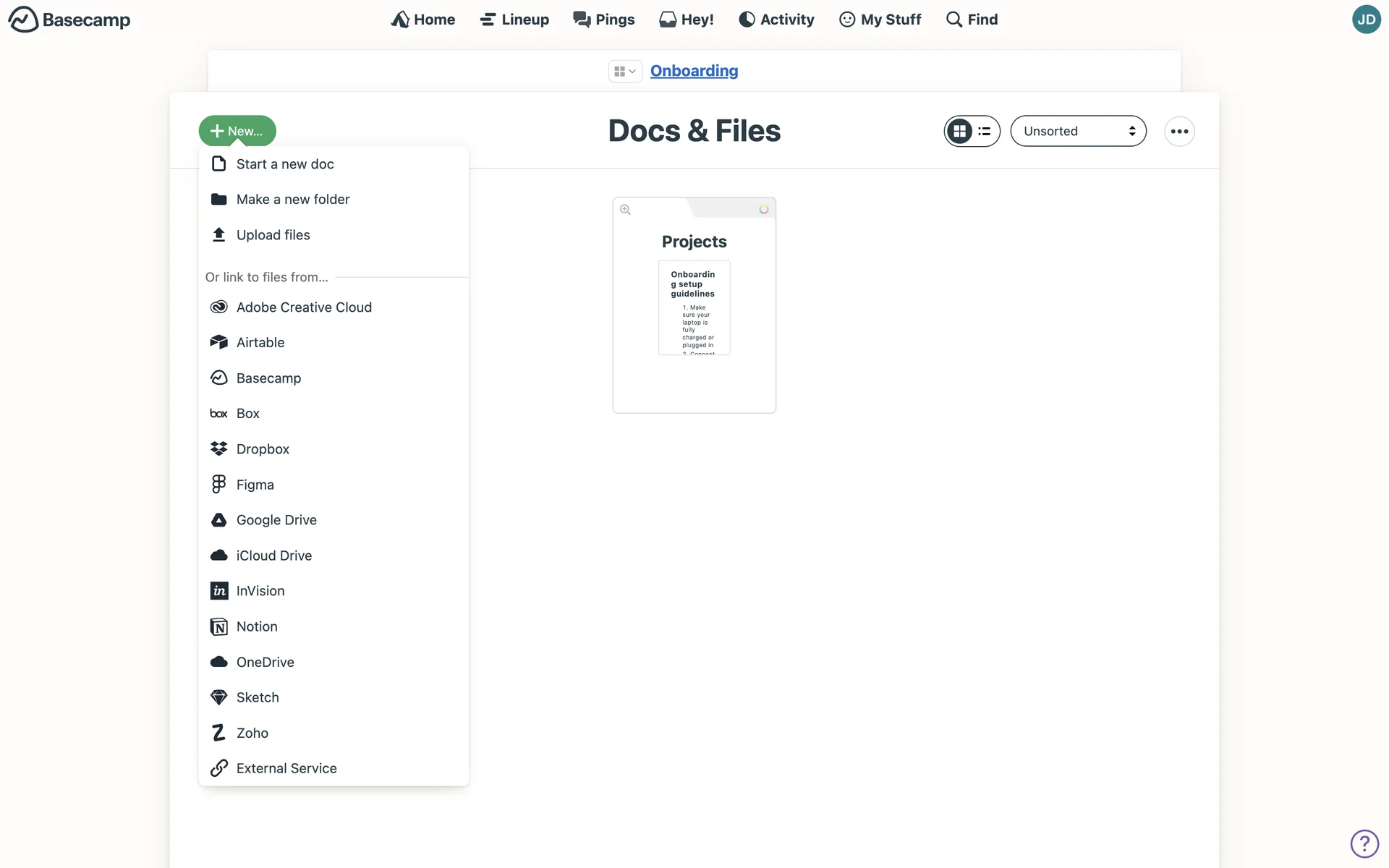
Task: Expand the project tools grid dropdown beside Onboarding
Action: pyautogui.click(x=624, y=71)
